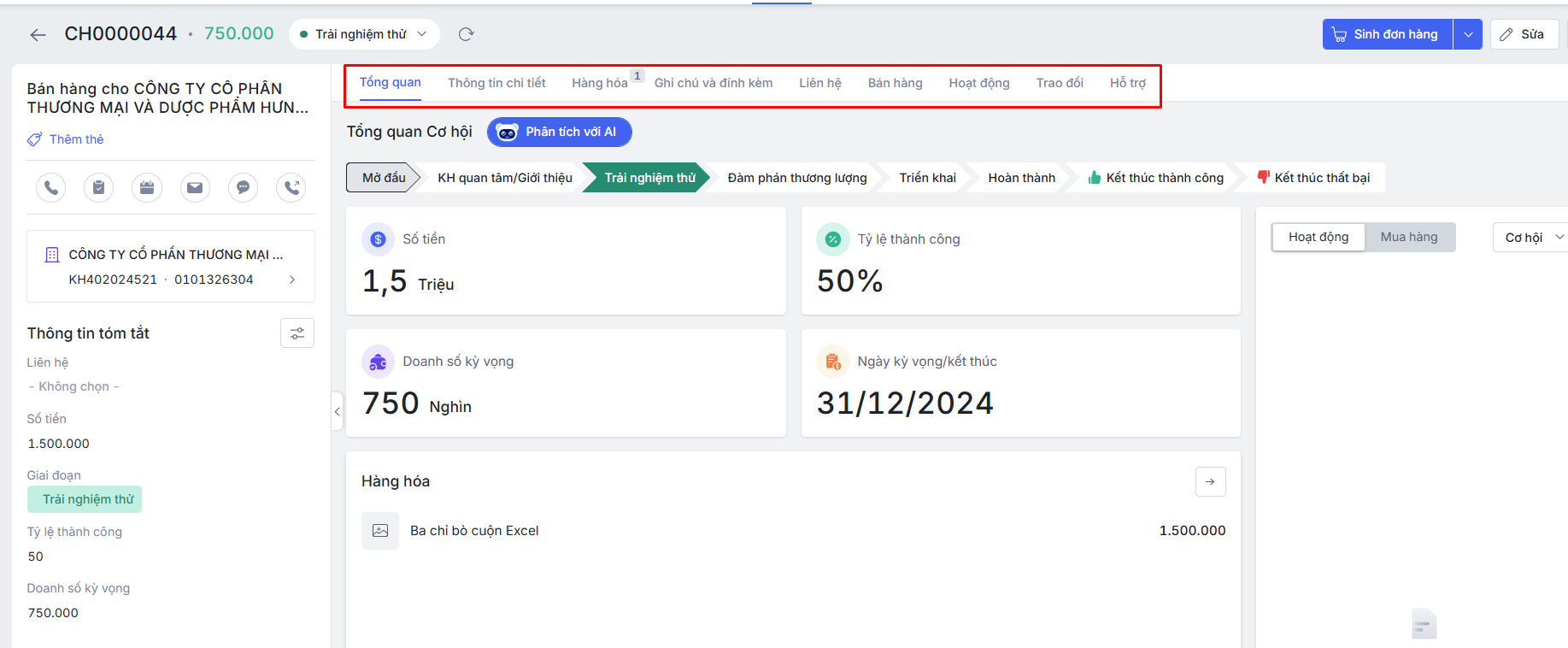Screen dimensions: 1568x648
Task: Click the Sửa edit button
Action: click(1524, 34)
